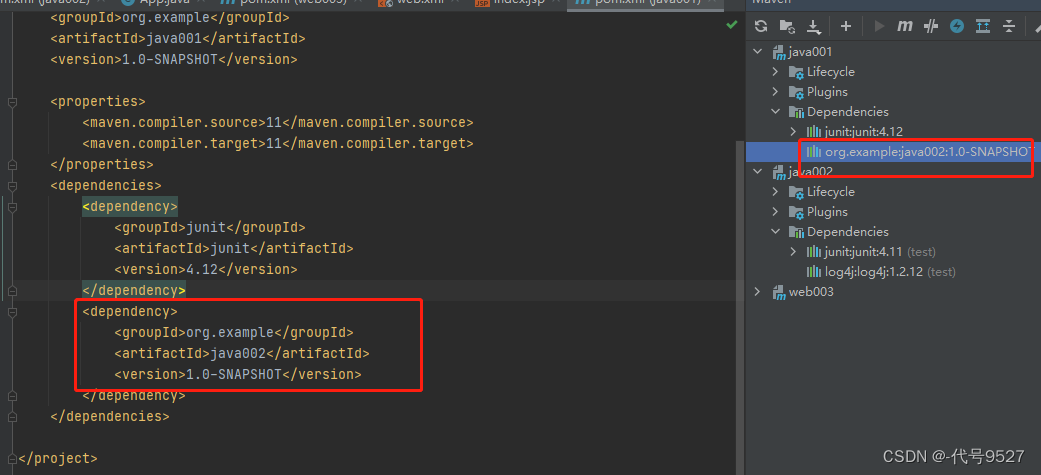
Task: Click the java001 module icon
Action: [779, 52]
